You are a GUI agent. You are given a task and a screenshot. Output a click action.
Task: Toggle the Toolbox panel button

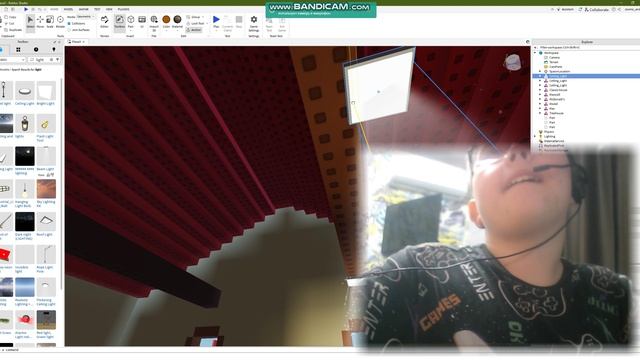click(x=119, y=22)
